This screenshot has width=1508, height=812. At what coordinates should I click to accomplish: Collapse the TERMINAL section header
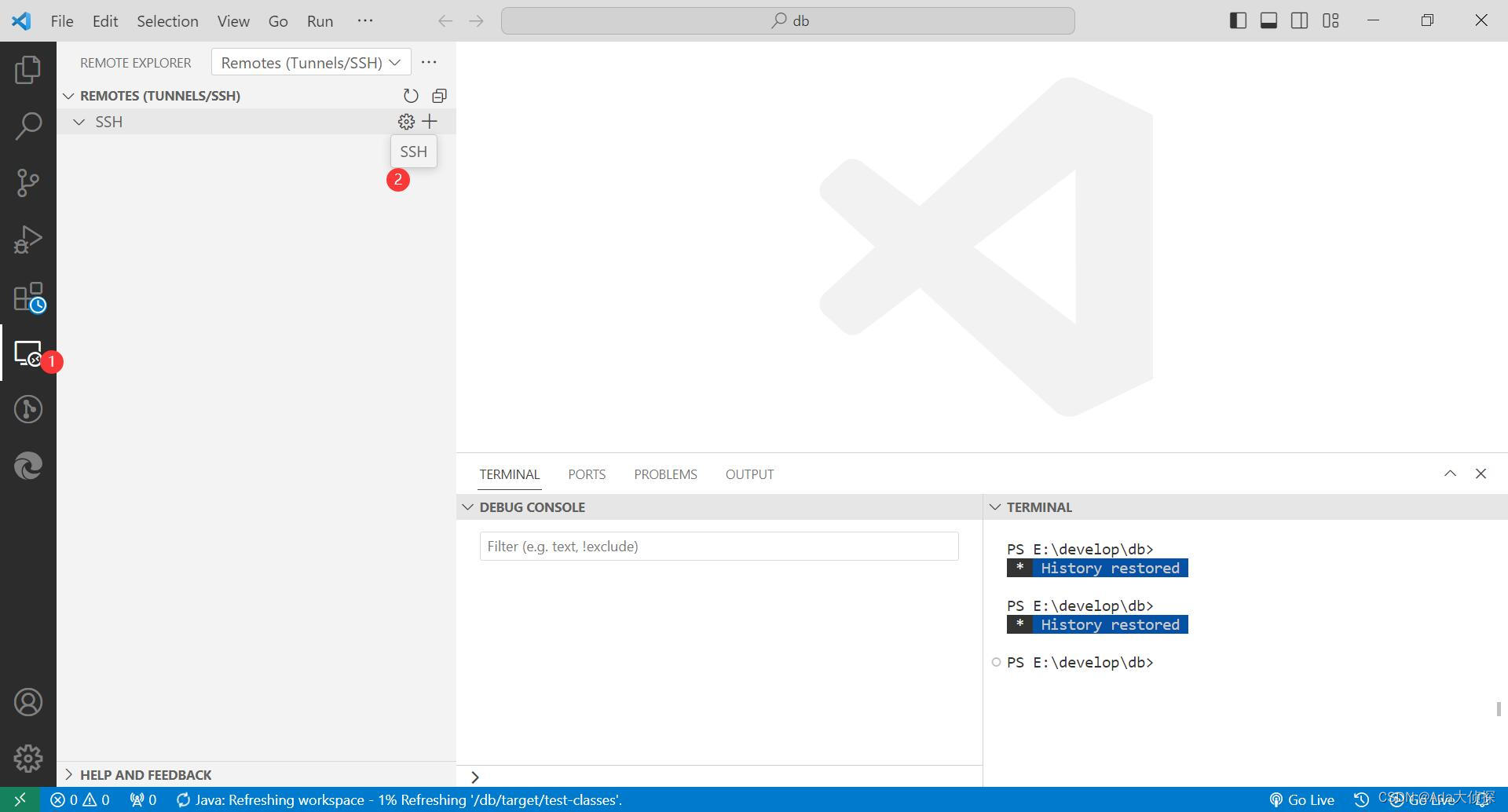(x=995, y=507)
